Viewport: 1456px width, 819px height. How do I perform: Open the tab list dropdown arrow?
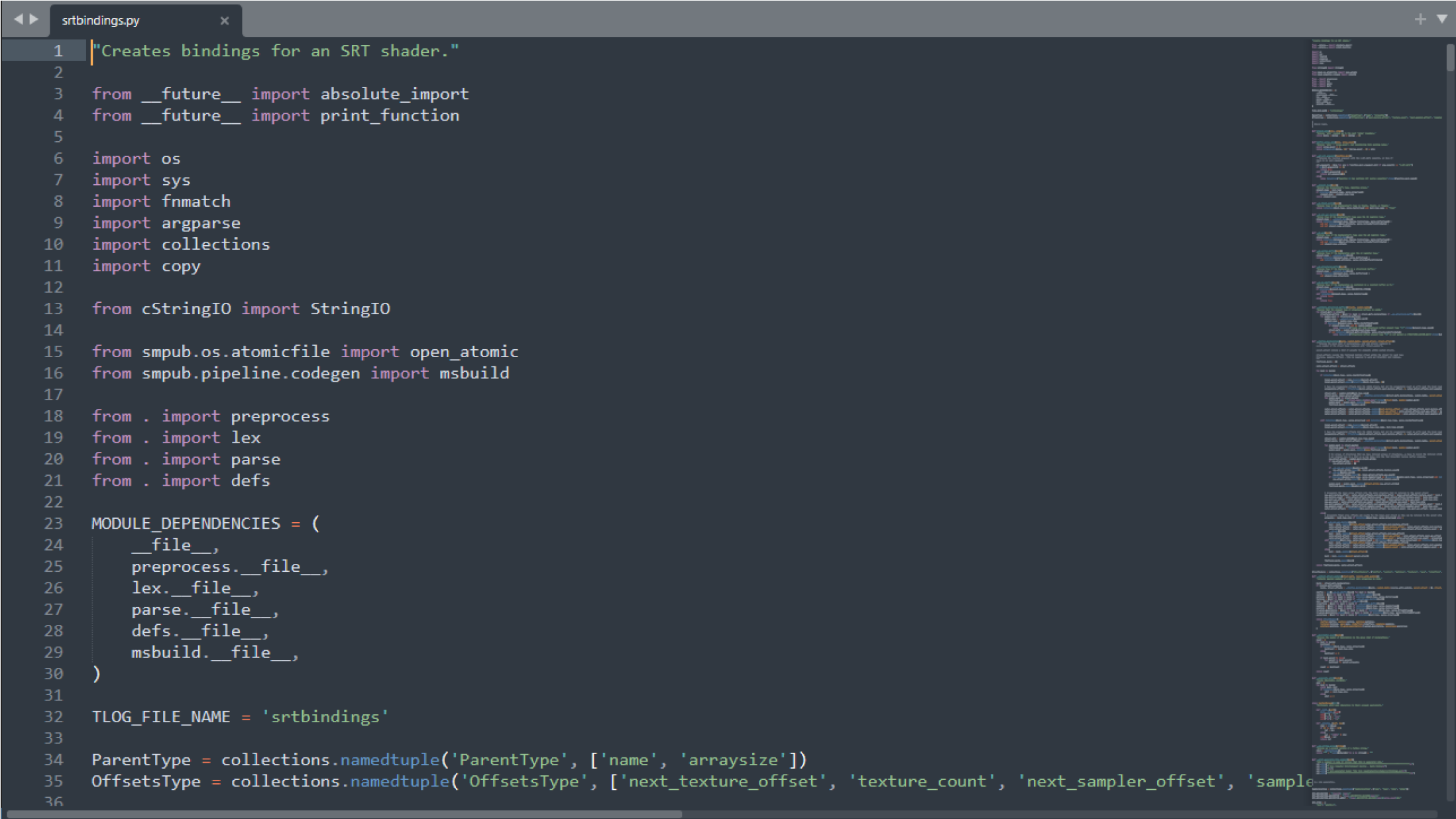1441,19
